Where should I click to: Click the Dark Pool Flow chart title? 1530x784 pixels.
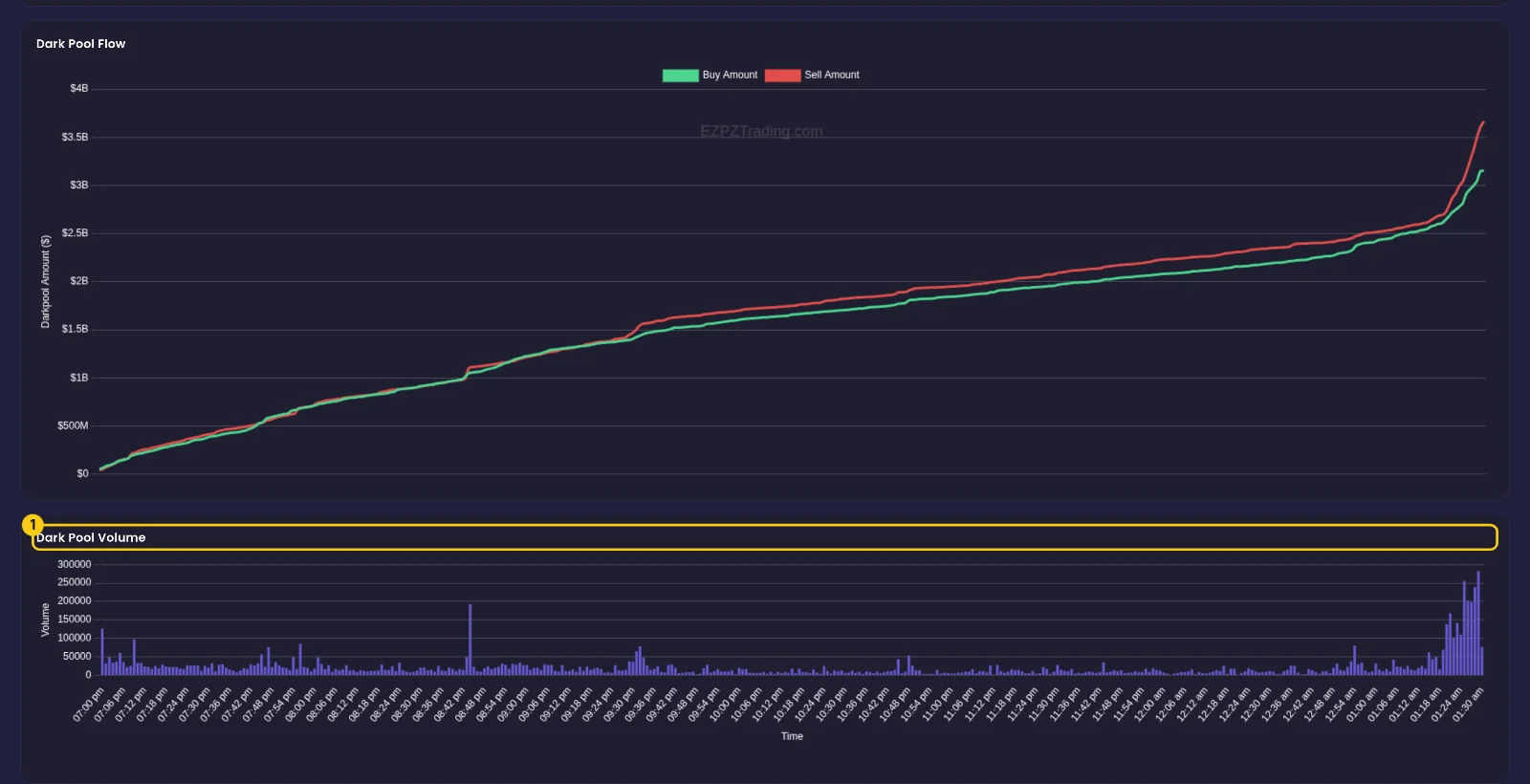(80, 44)
